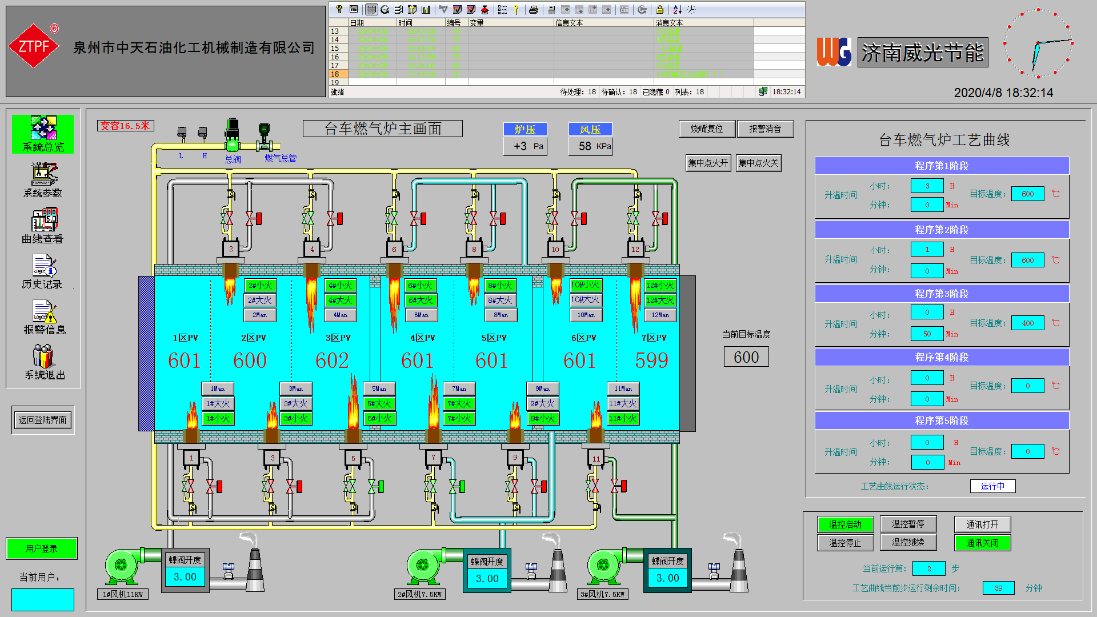Click the 2#风机7.5KW fan icon
The width and height of the screenshot is (1097, 617).
click(x=425, y=565)
